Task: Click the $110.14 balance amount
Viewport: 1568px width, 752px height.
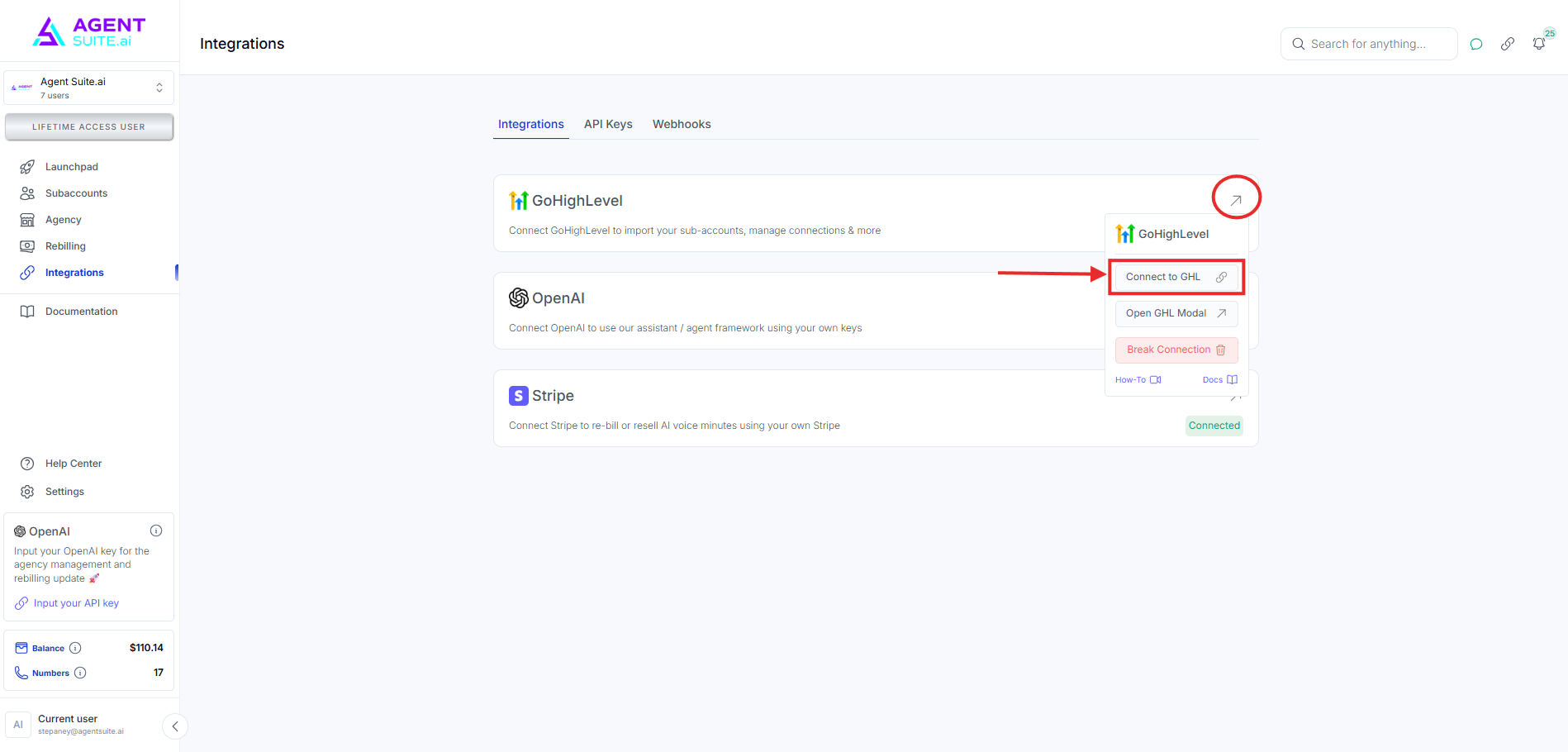Action: coord(146,648)
